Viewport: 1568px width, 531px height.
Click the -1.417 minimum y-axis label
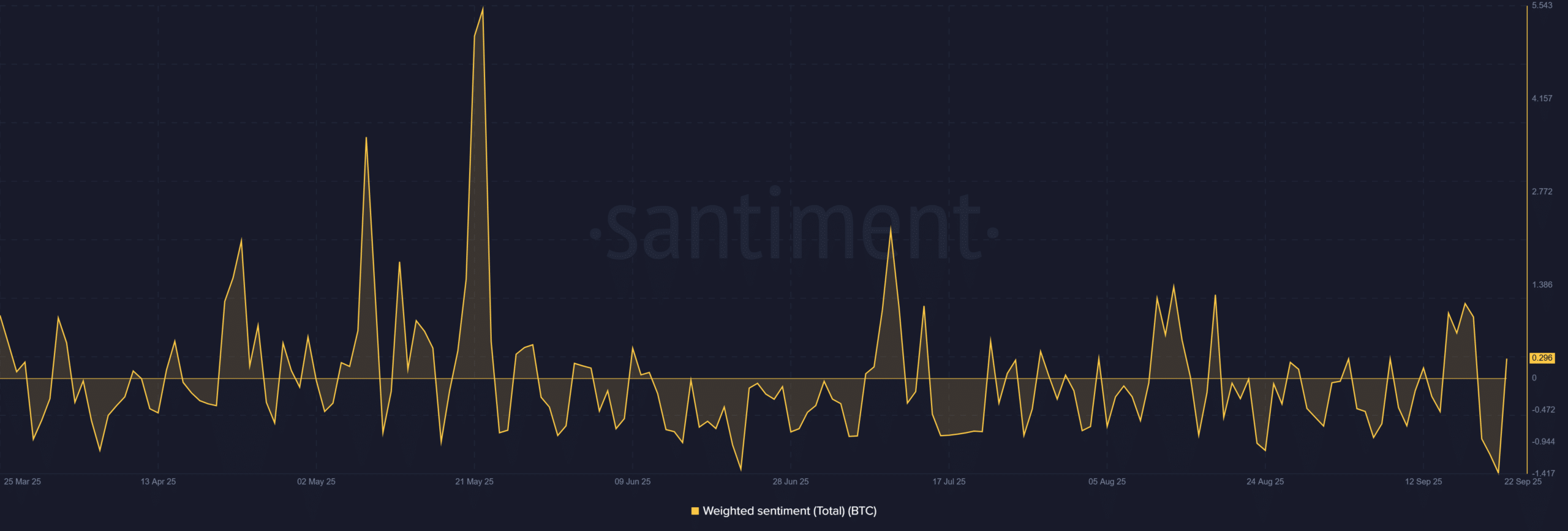click(1543, 473)
